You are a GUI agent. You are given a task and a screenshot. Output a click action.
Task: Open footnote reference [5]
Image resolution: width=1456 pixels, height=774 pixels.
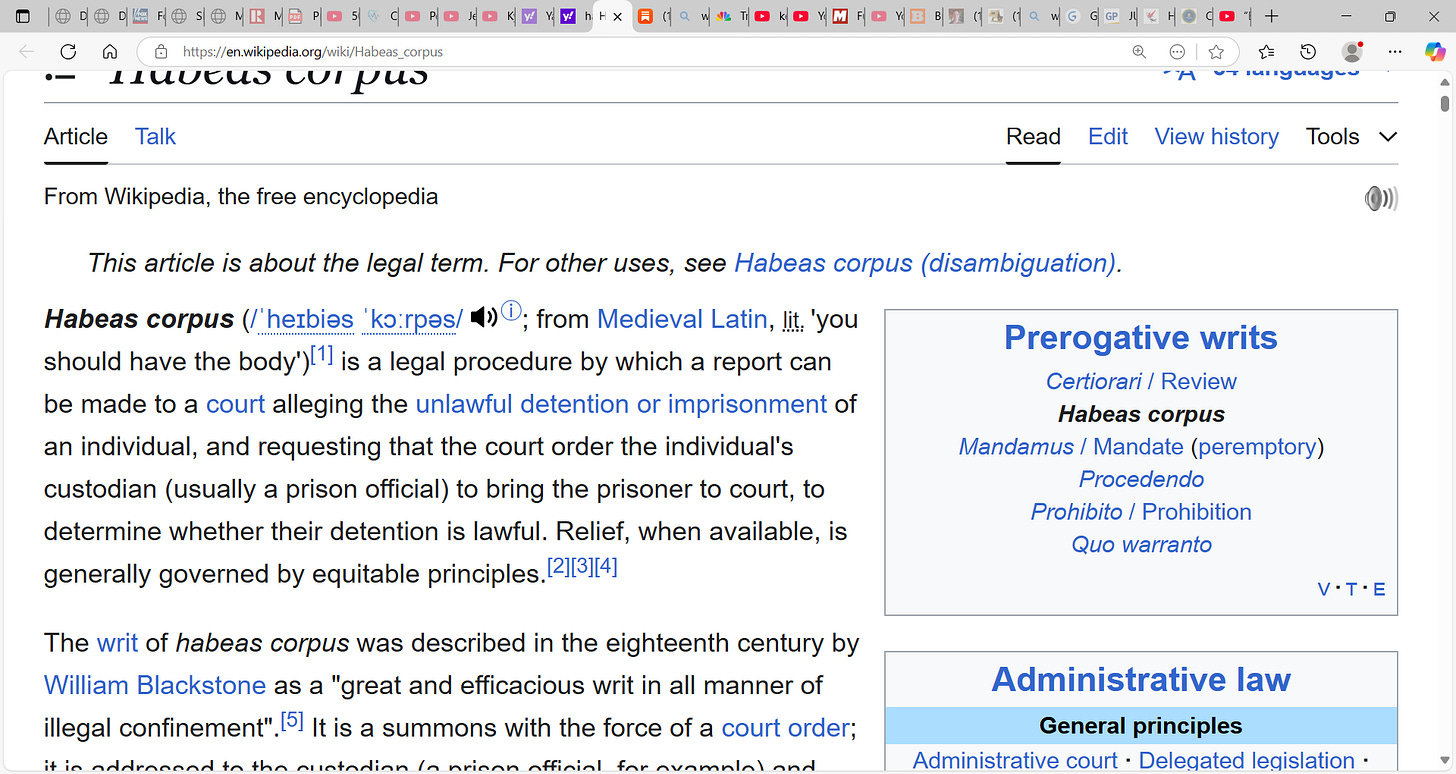point(292,720)
